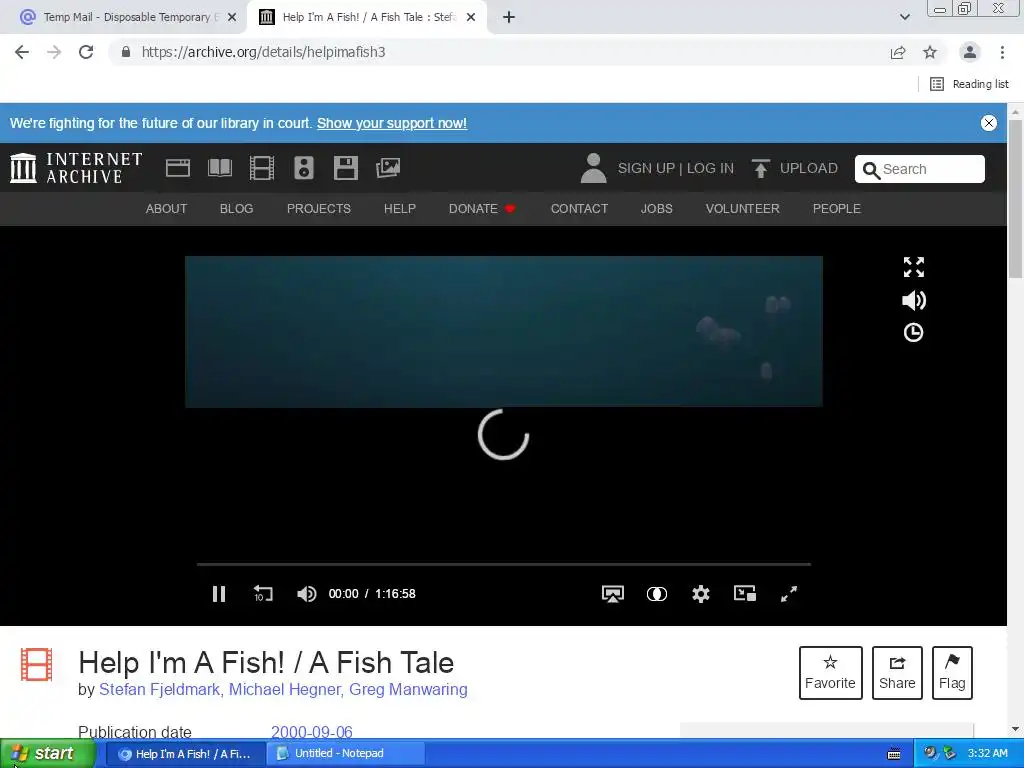The height and width of the screenshot is (768, 1024).
Task: Expand theater mode arrows icon
Action: 914,267
